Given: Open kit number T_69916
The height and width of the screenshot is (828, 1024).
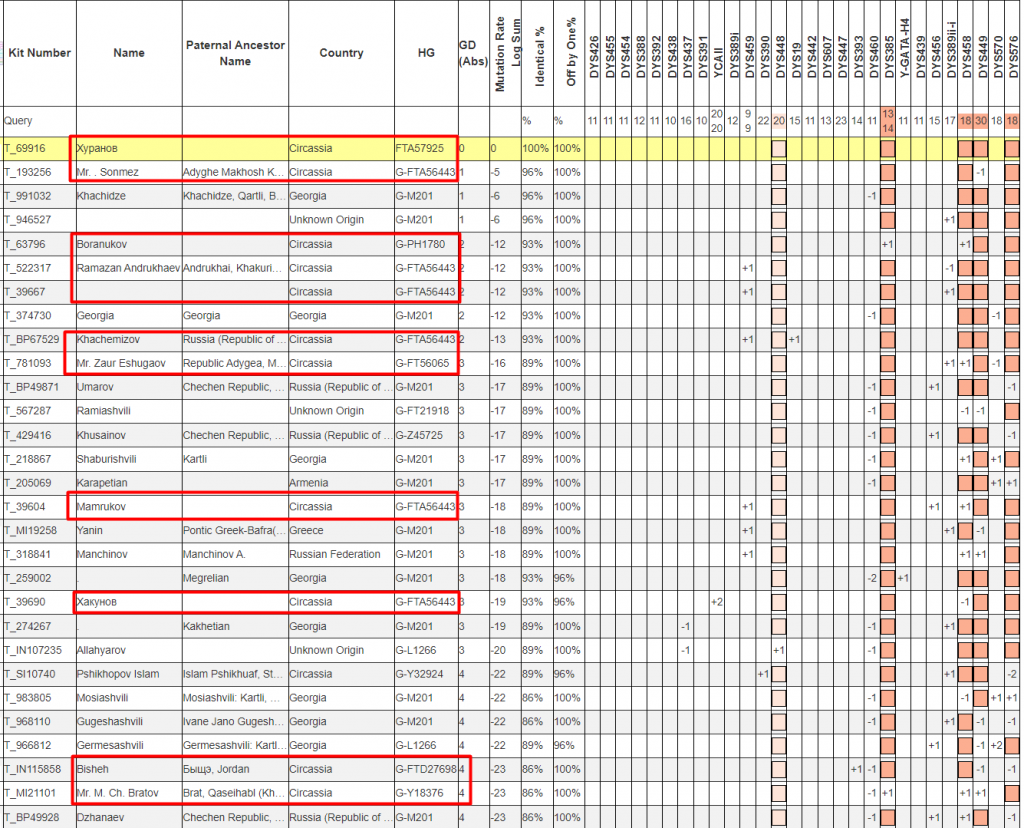Looking at the screenshot, I should [24, 148].
